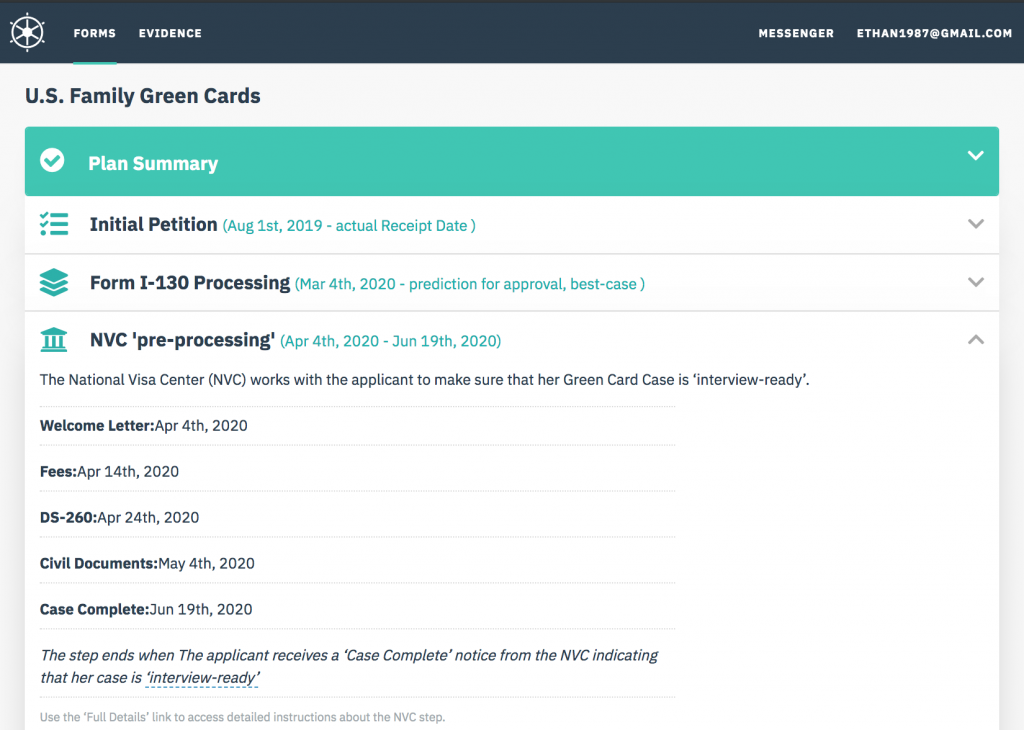Screen dimensions: 1024x730
Task: Click the Initial Petition title
Action: click(x=153, y=225)
